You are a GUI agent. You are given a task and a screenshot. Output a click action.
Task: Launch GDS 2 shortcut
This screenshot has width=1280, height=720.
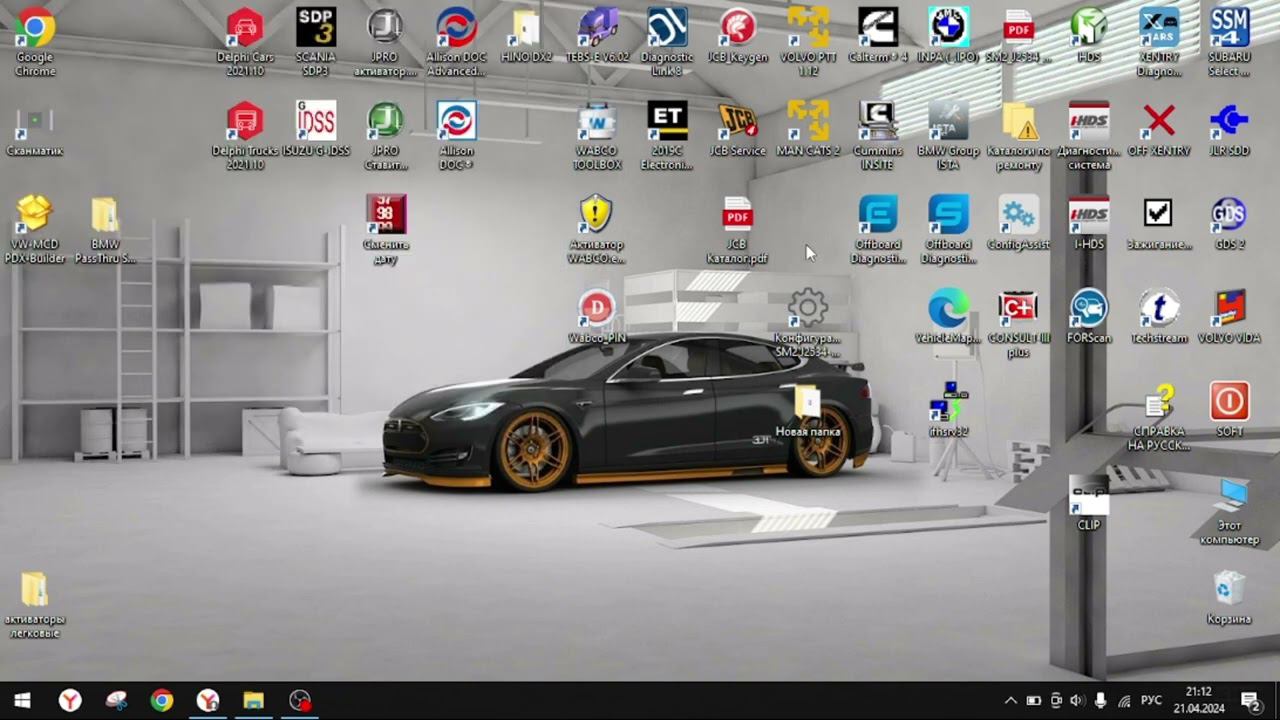[1229, 223]
